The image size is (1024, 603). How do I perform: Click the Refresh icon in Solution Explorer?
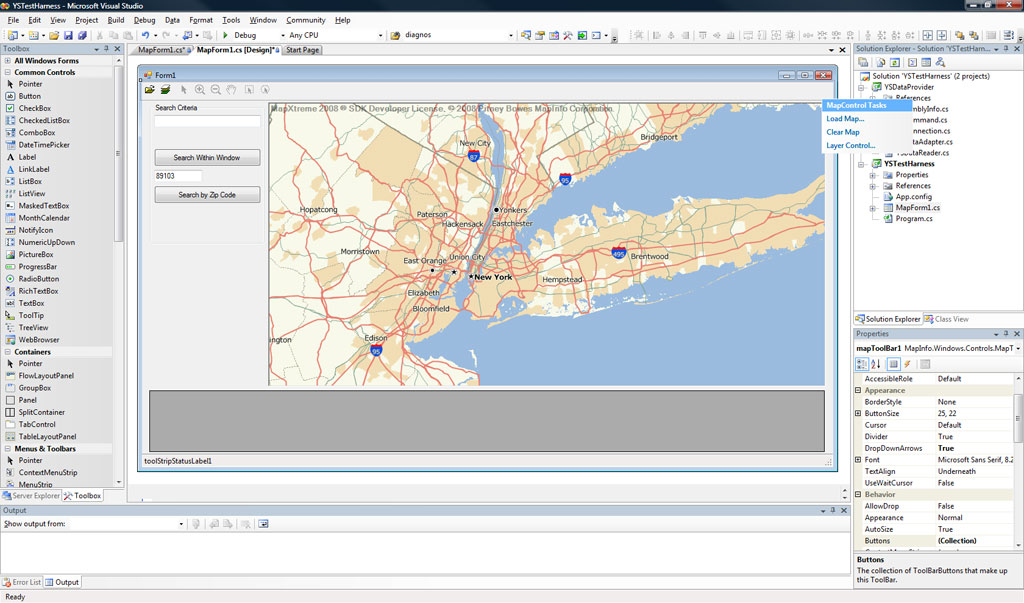click(895, 62)
